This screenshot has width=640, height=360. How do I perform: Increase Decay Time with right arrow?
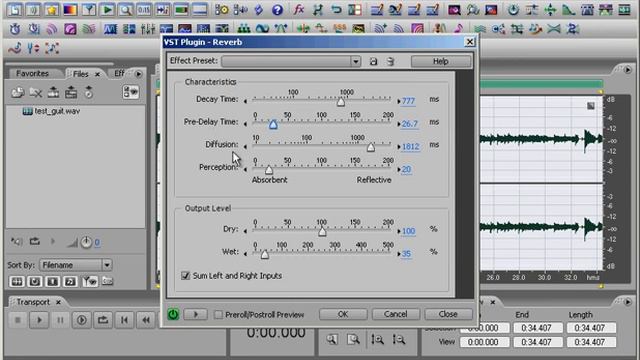coord(399,101)
